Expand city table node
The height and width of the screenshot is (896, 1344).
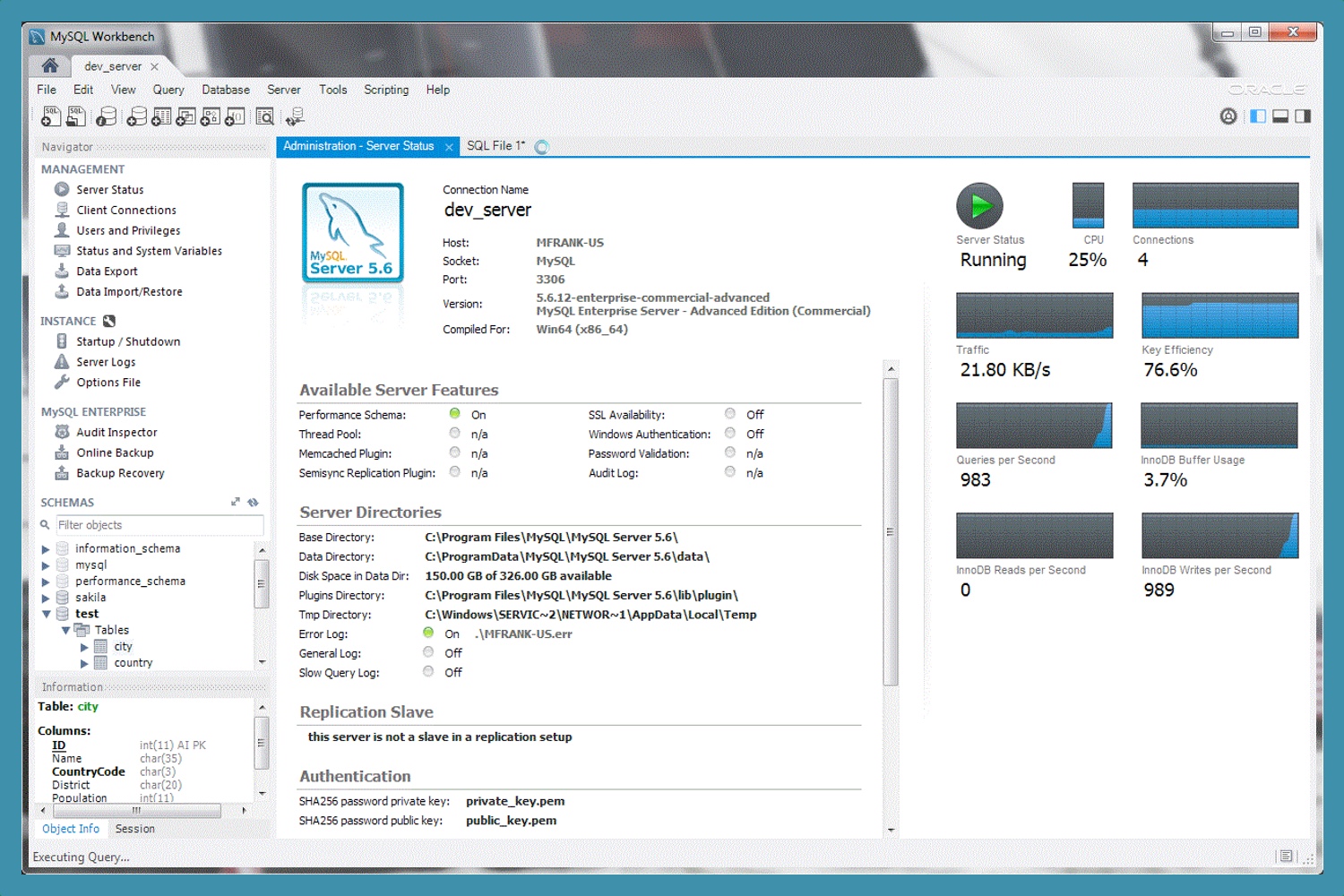[84, 647]
